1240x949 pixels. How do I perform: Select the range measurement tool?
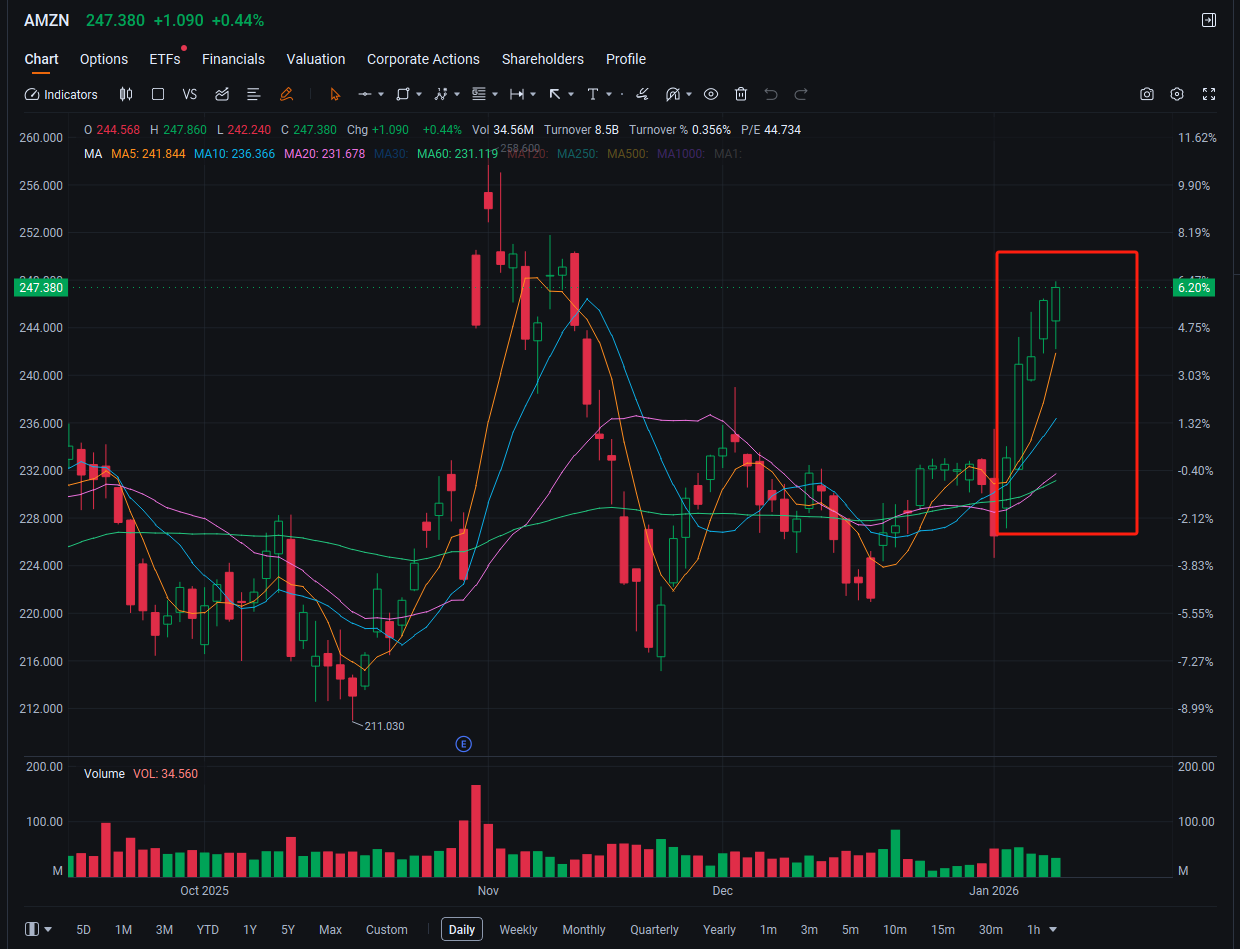(x=517, y=94)
